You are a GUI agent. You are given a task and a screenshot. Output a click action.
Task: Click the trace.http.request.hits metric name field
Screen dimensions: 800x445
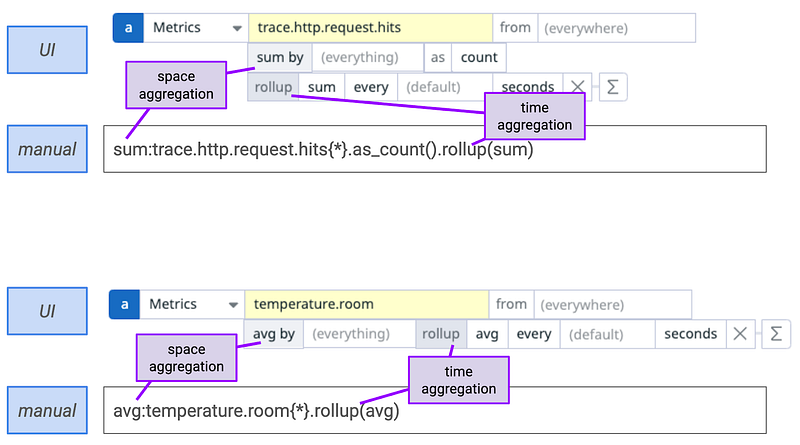coord(370,28)
